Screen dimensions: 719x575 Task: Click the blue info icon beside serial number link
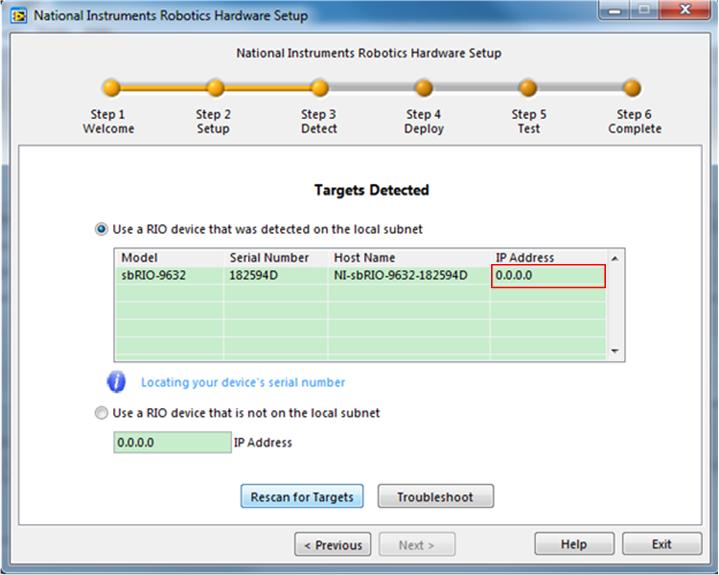tap(116, 381)
